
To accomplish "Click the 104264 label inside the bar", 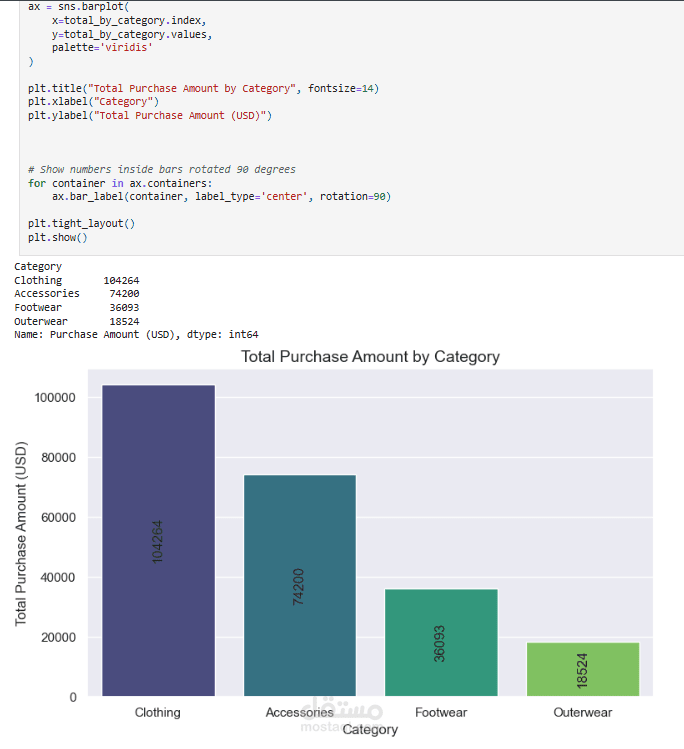I will [157, 542].
